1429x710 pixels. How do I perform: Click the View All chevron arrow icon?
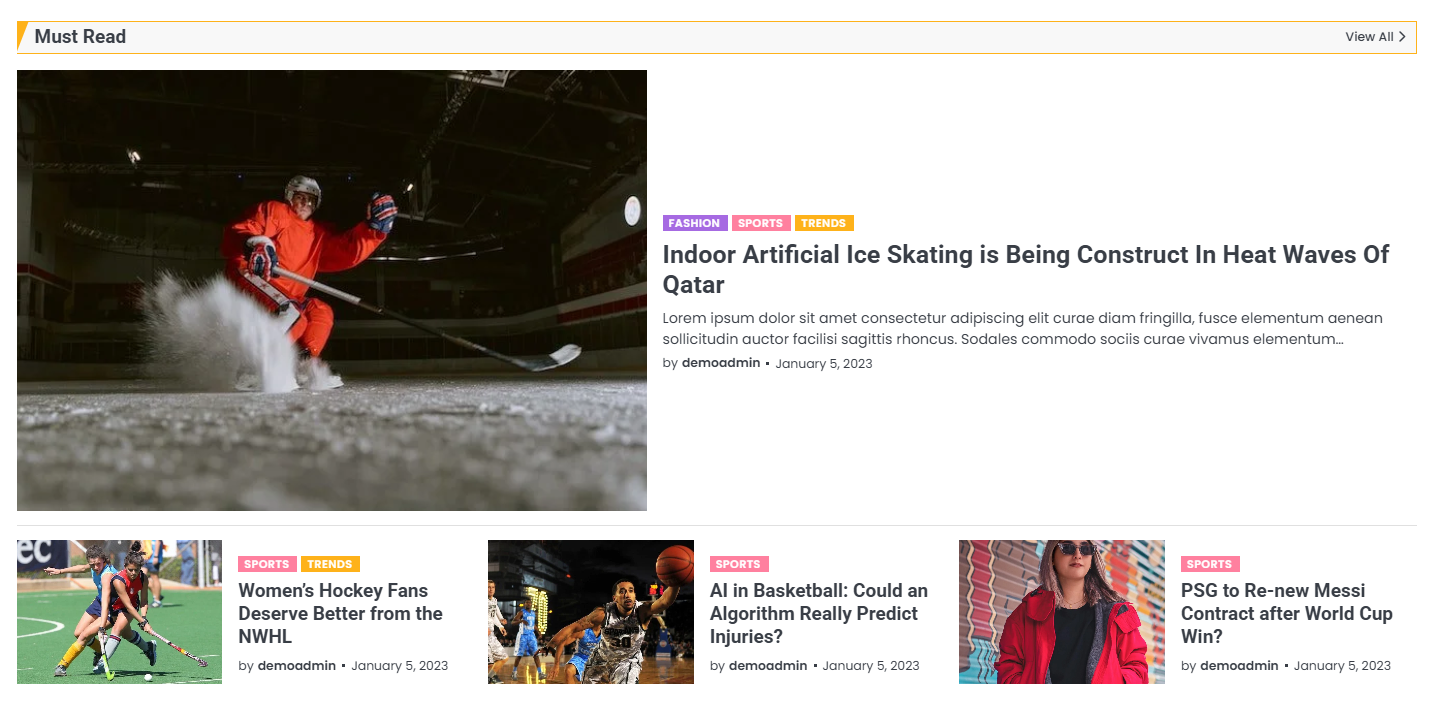[x=1402, y=37]
